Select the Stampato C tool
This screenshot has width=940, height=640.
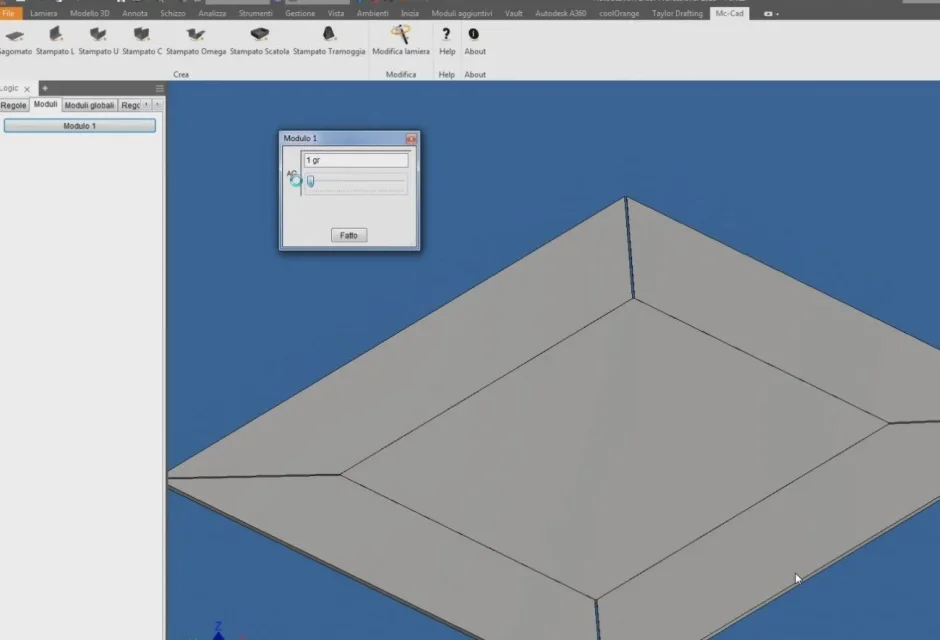pos(142,41)
